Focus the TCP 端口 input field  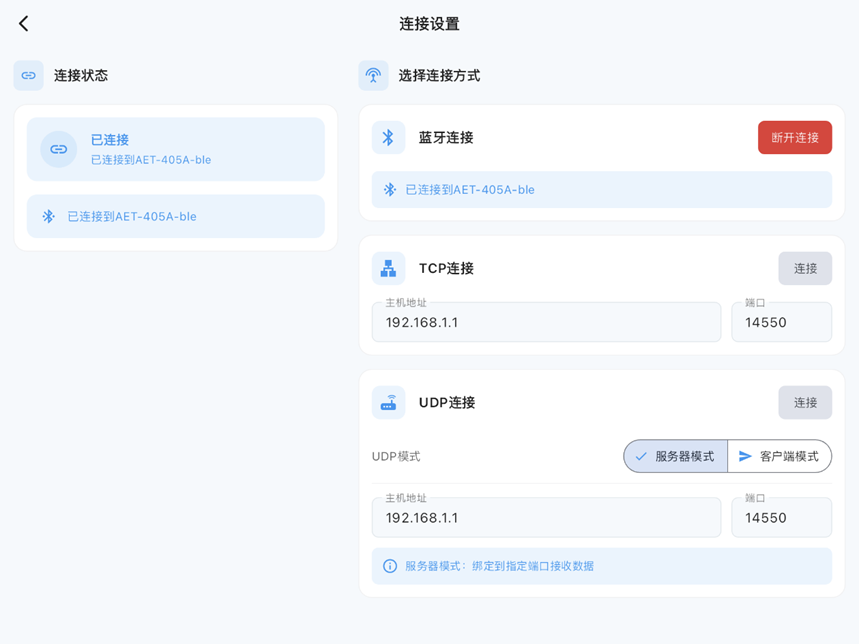781,323
